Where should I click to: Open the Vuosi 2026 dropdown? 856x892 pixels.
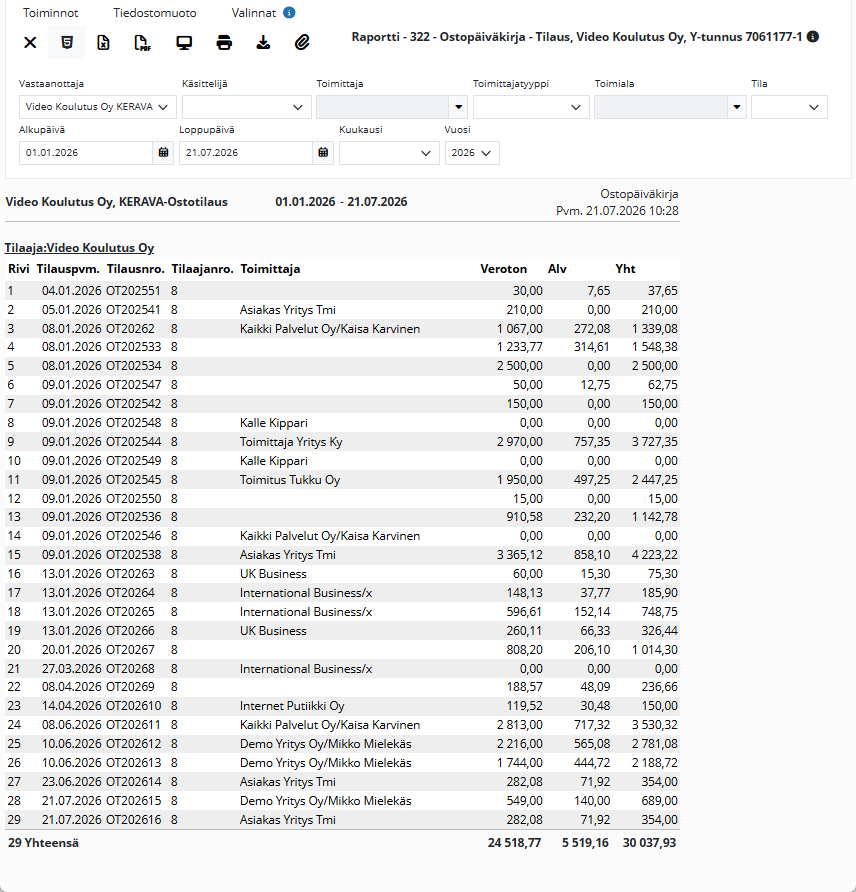472,153
